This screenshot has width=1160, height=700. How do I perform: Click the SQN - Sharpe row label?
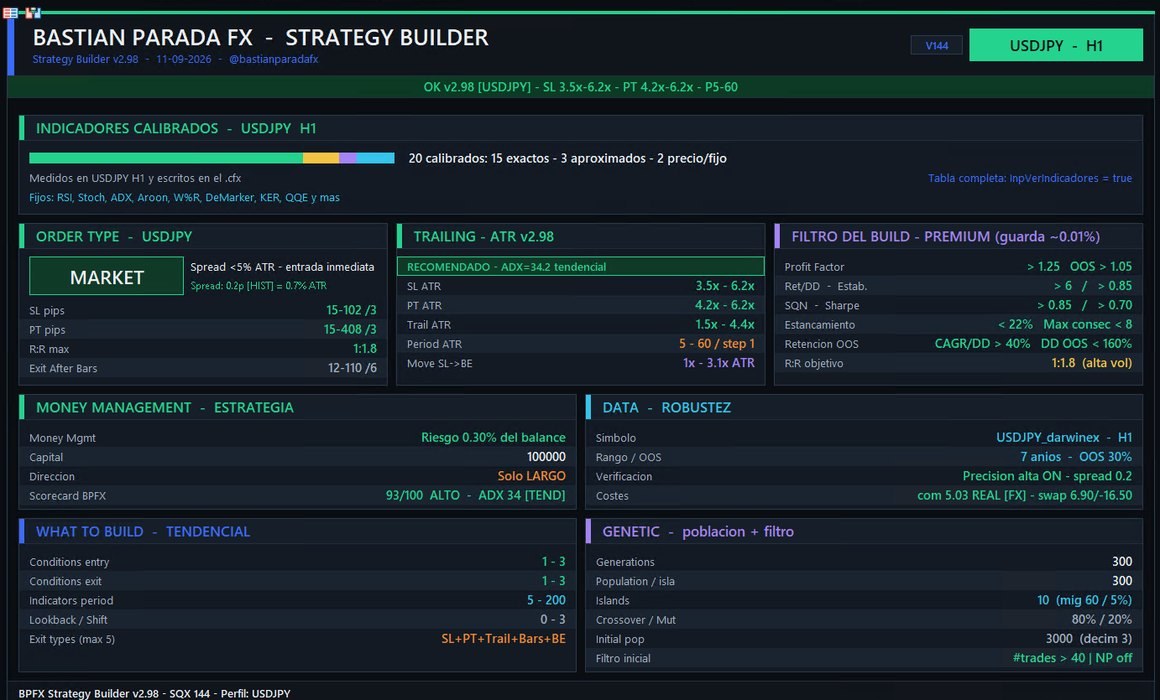click(821, 306)
